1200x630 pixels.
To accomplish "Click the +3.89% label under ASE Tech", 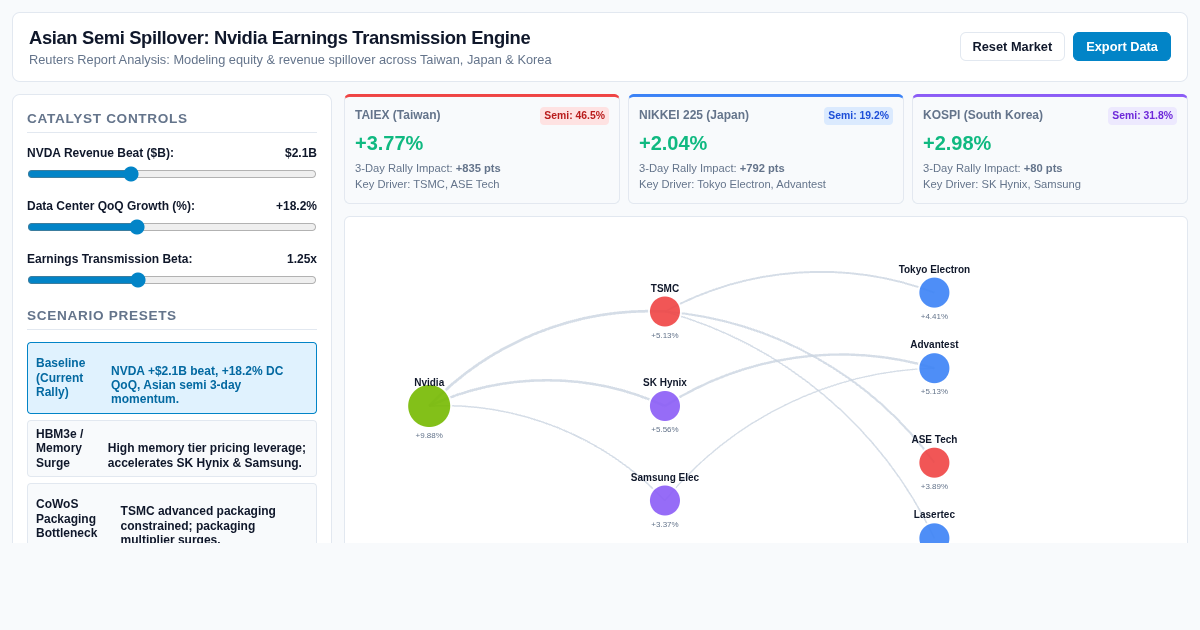I will coord(934,487).
